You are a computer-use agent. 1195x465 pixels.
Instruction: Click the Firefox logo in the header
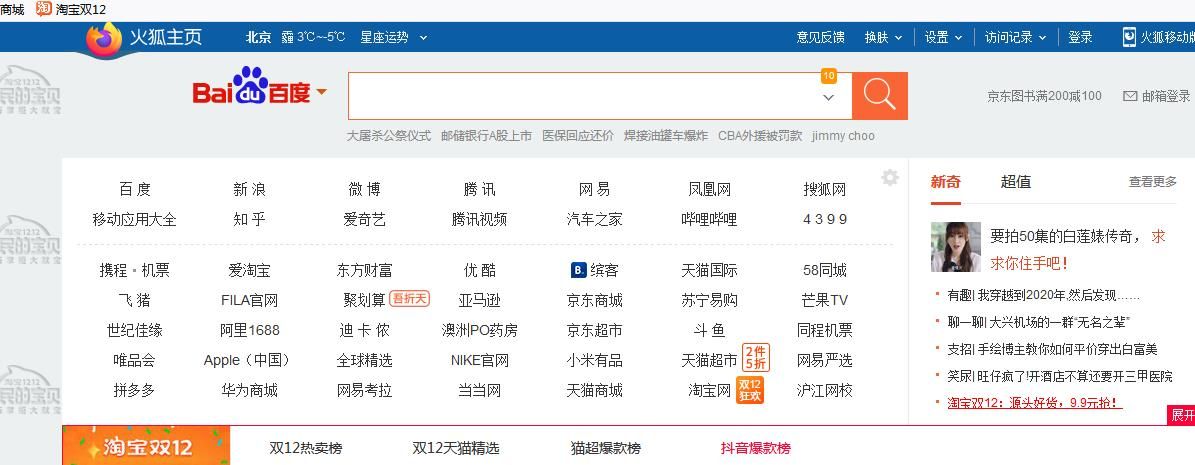tap(104, 39)
